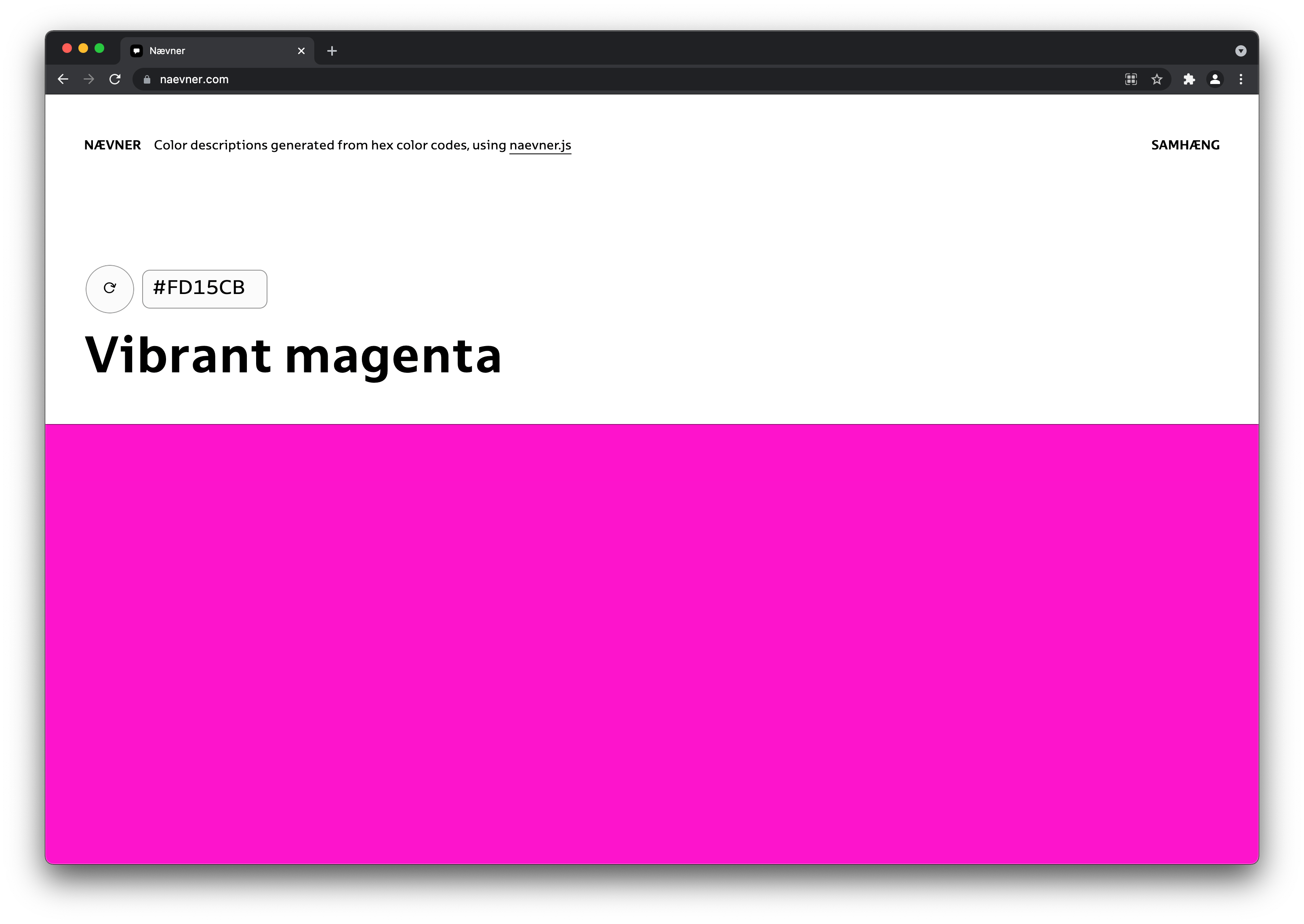Go back to previous page
The width and height of the screenshot is (1304, 924).
[x=63, y=79]
